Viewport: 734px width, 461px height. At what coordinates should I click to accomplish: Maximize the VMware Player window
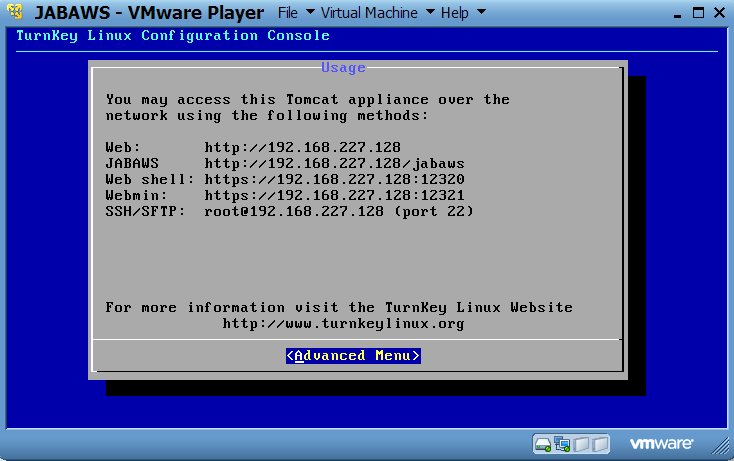(699, 13)
